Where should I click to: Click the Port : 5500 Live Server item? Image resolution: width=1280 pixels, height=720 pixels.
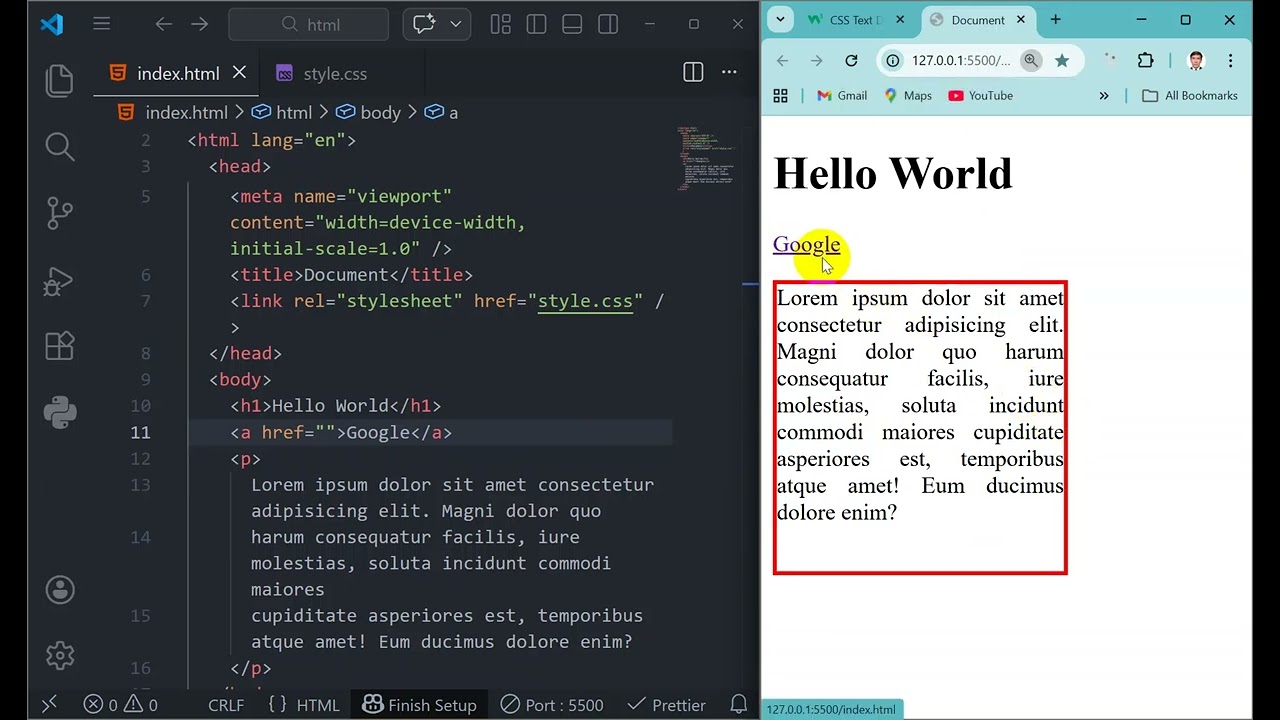click(552, 705)
